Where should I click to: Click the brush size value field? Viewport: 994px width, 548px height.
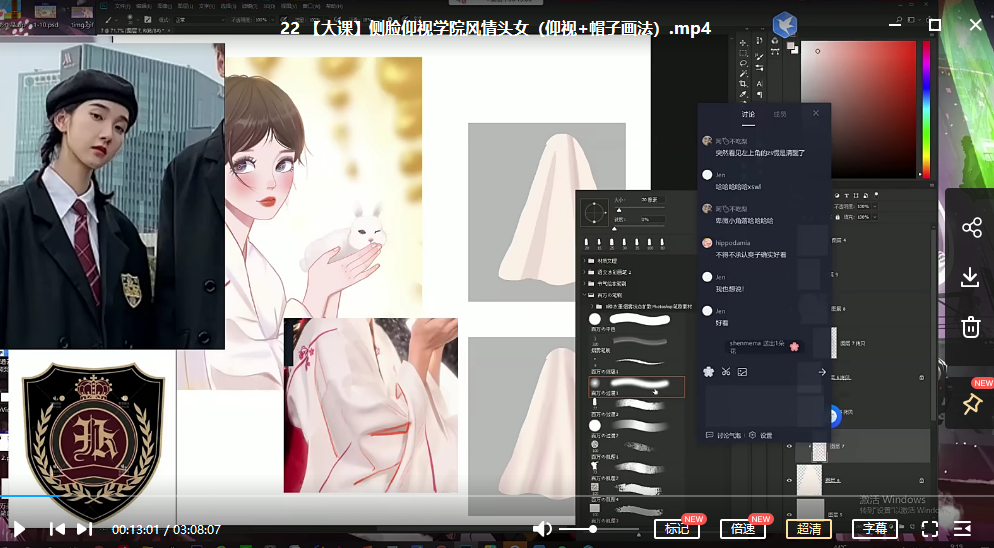(651, 200)
